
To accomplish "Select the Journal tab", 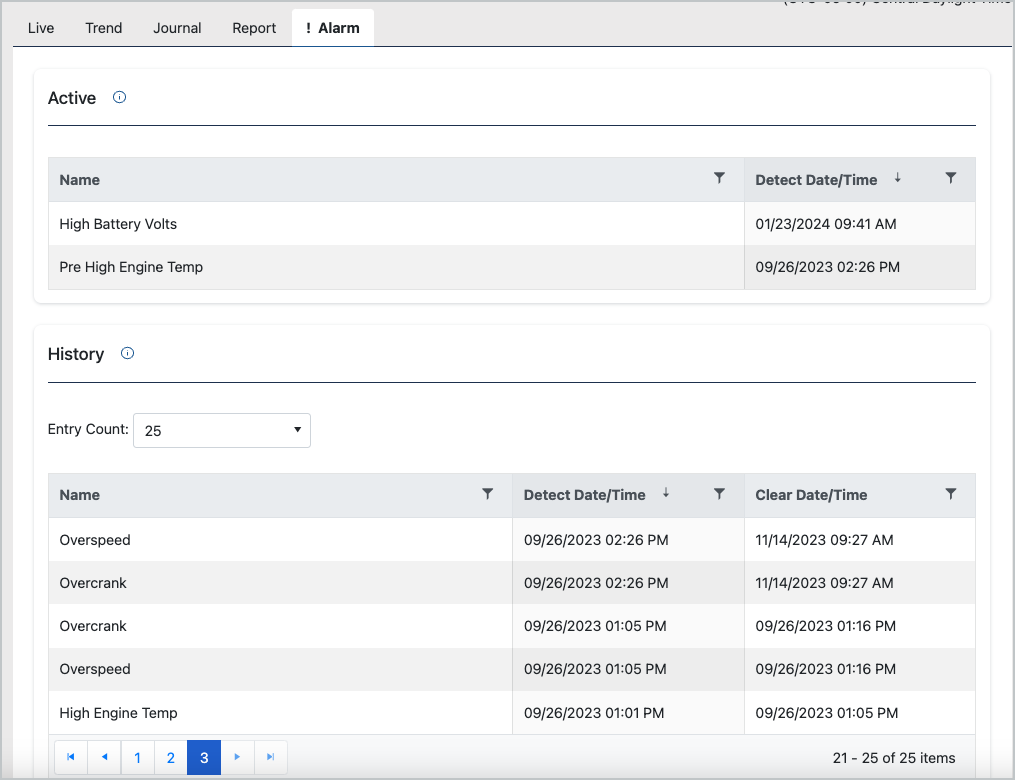I will (177, 28).
